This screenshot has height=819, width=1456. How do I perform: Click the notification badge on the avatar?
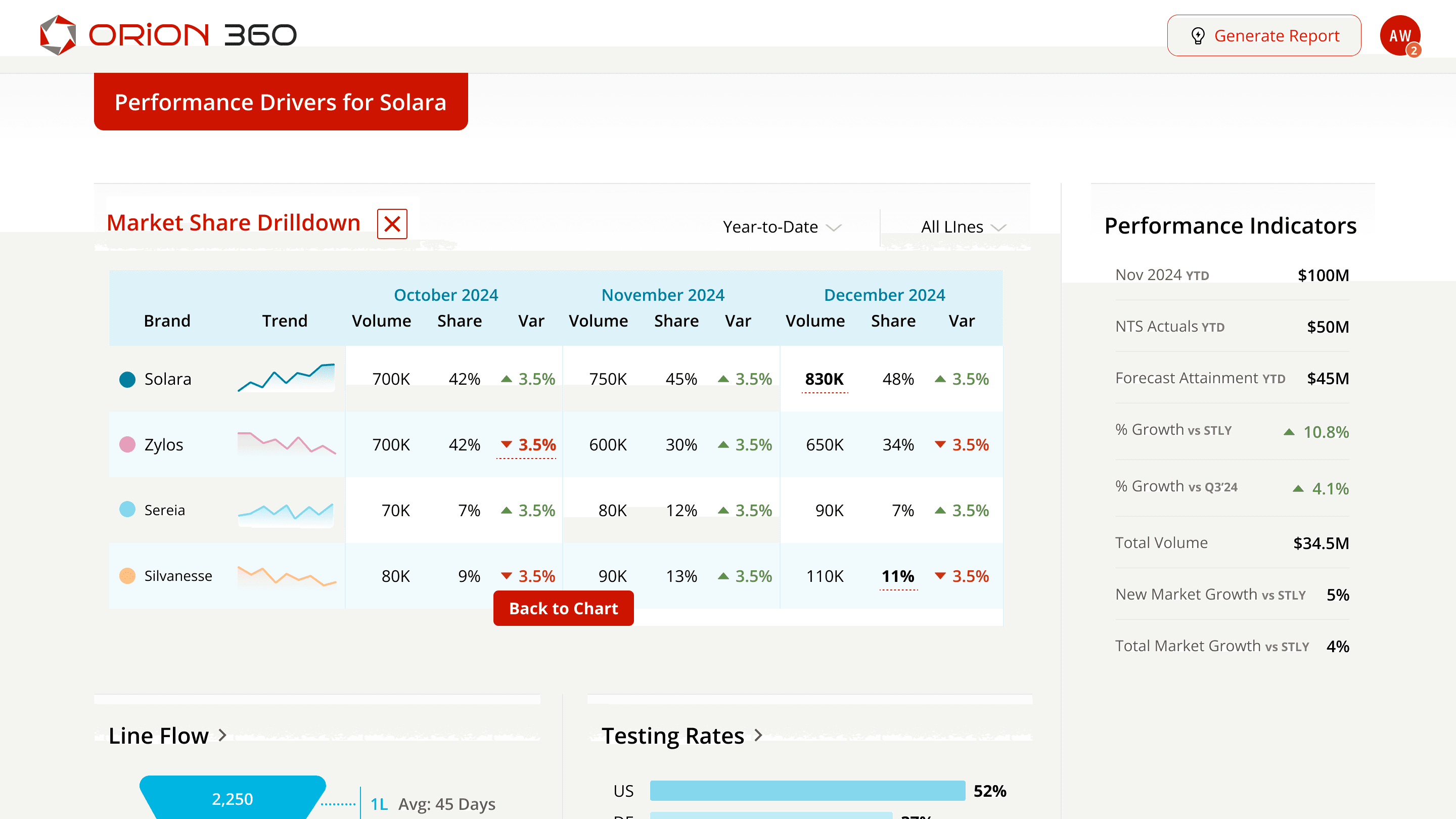click(1414, 51)
